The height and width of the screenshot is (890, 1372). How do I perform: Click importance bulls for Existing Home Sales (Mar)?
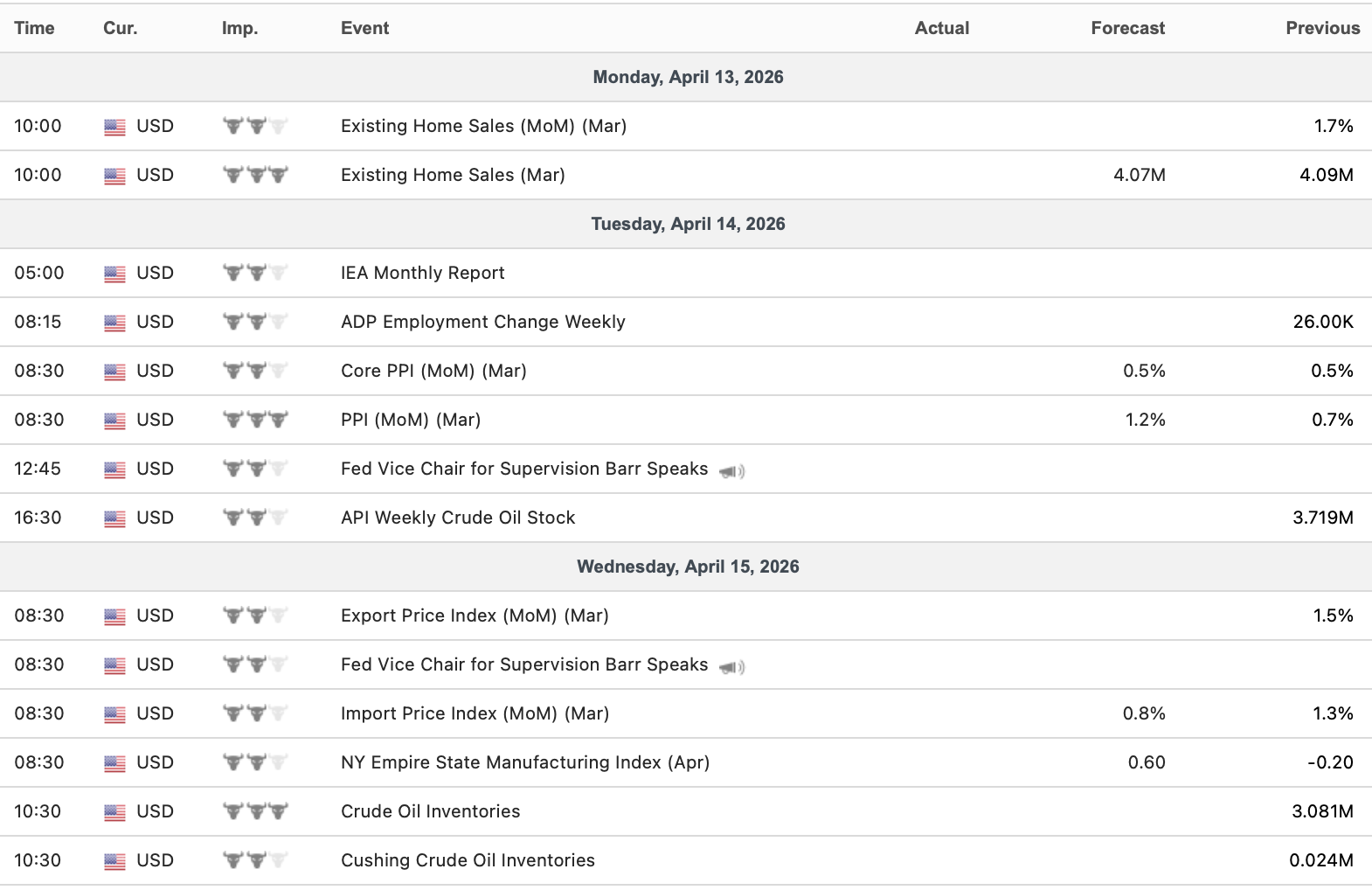(x=255, y=175)
